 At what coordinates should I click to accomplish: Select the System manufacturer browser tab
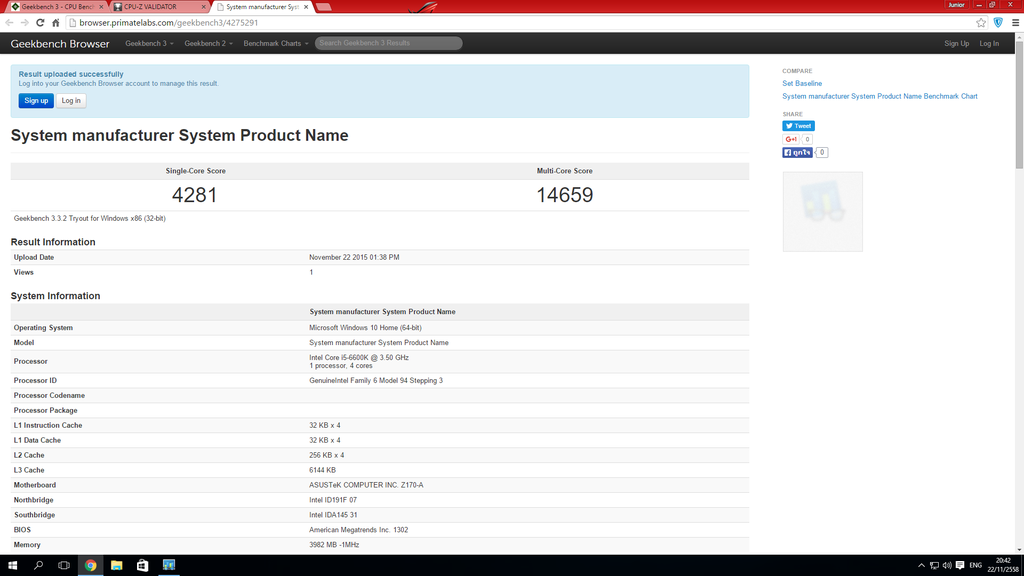(262, 7)
